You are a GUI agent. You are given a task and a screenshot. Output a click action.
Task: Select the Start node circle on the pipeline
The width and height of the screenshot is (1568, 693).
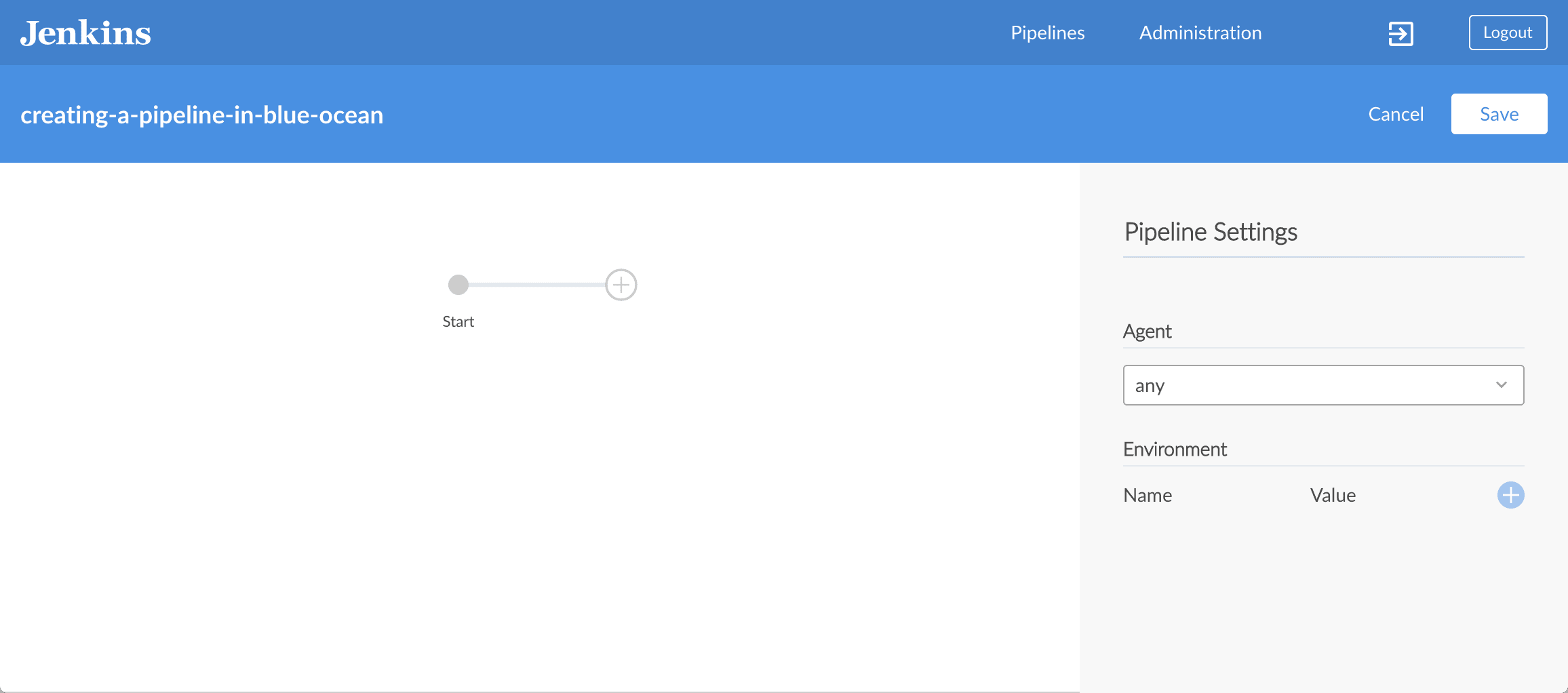(458, 285)
